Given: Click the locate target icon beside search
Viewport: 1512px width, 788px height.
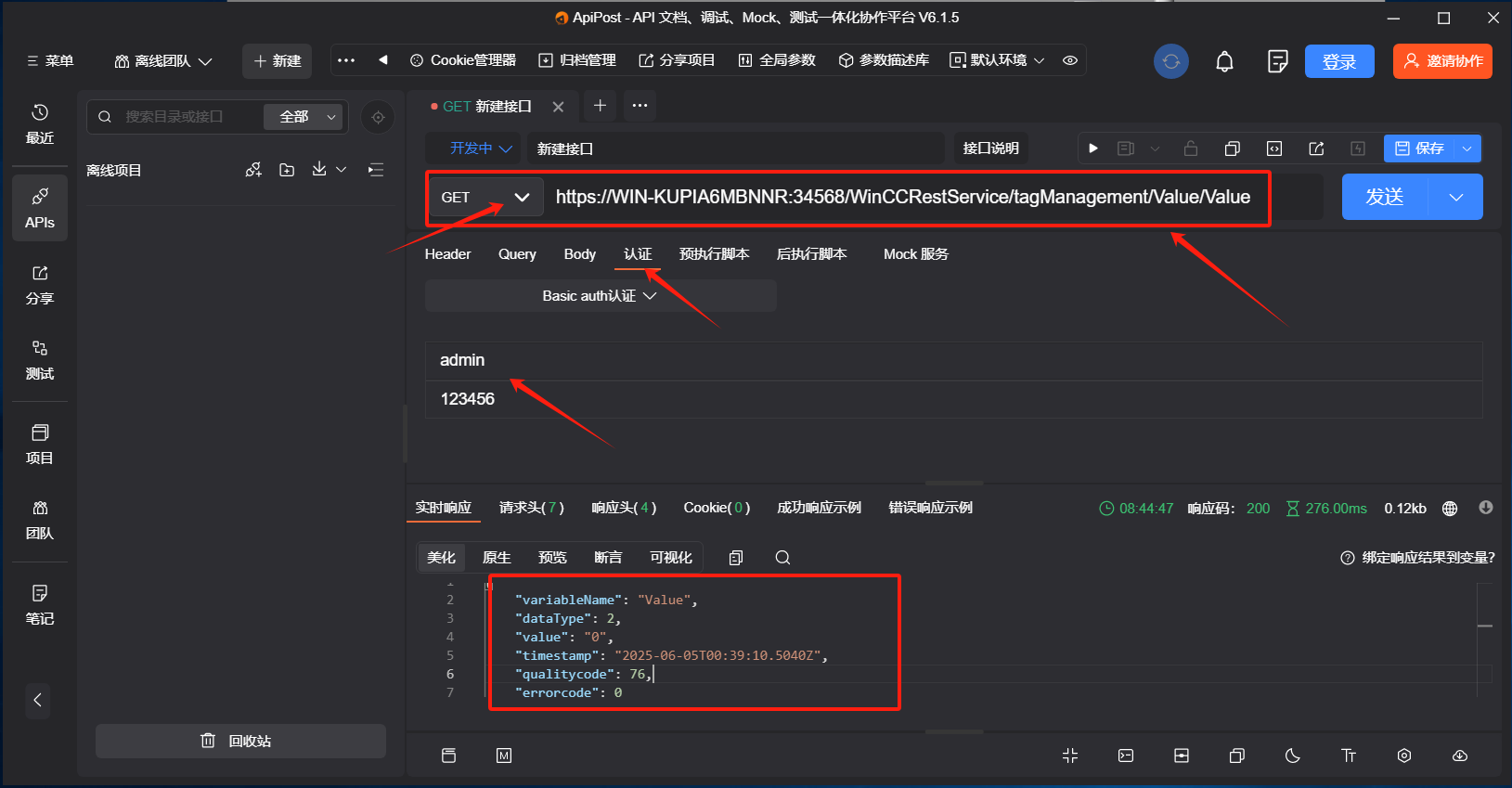Looking at the screenshot, I should [x=378, y=117].
